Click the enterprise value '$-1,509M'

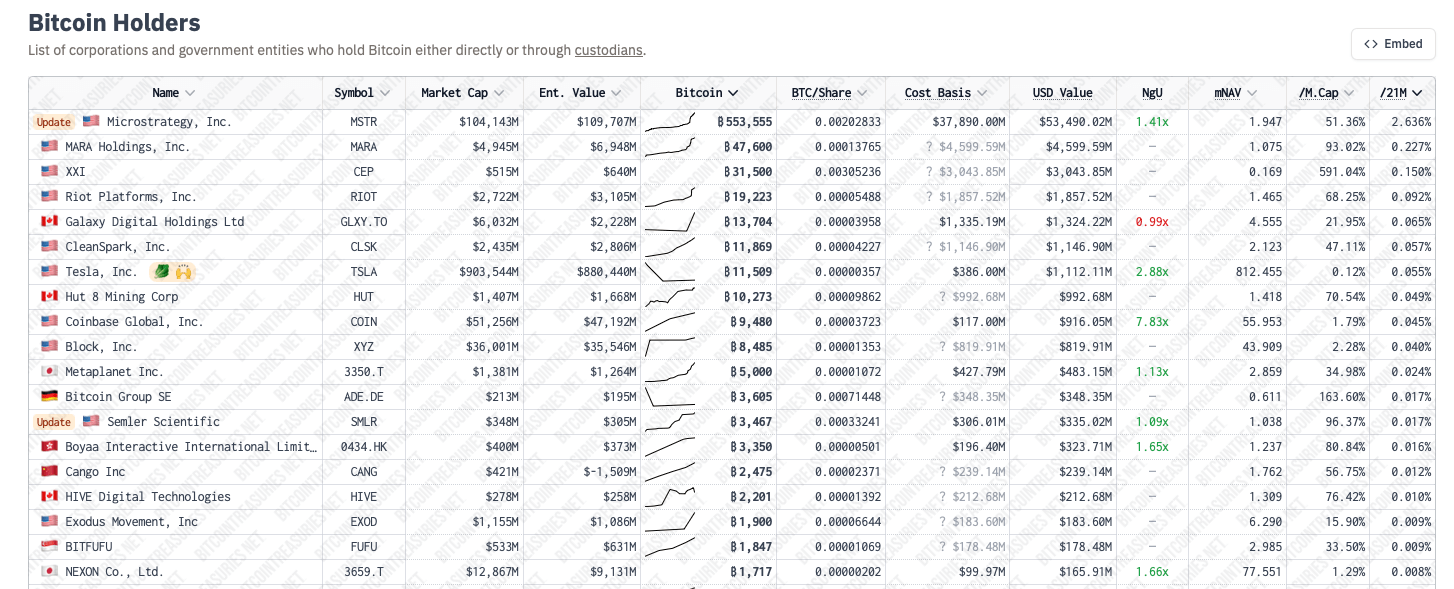[x=610, y=472]
